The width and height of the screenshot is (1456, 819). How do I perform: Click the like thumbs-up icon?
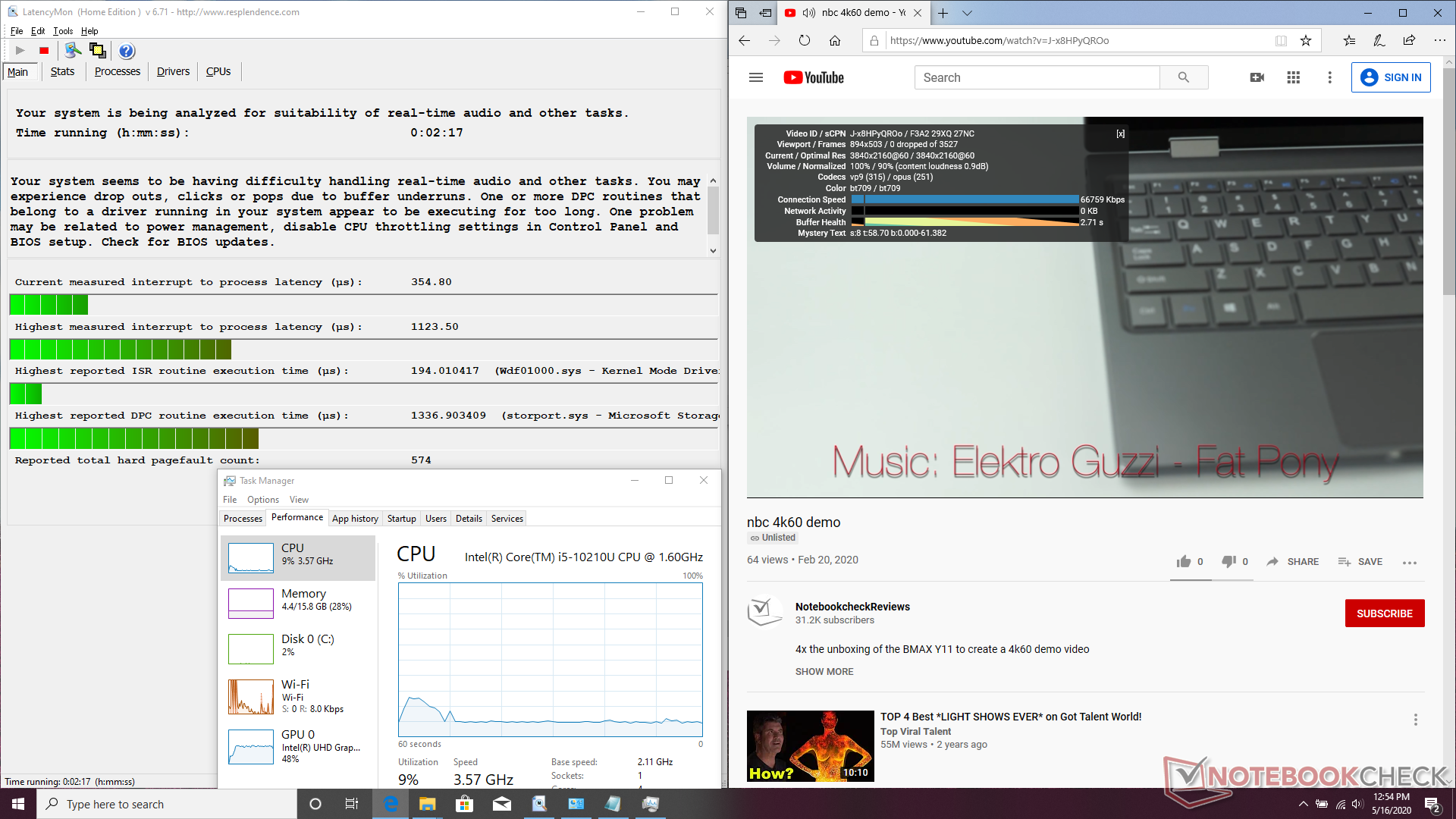pos(1184,561)
